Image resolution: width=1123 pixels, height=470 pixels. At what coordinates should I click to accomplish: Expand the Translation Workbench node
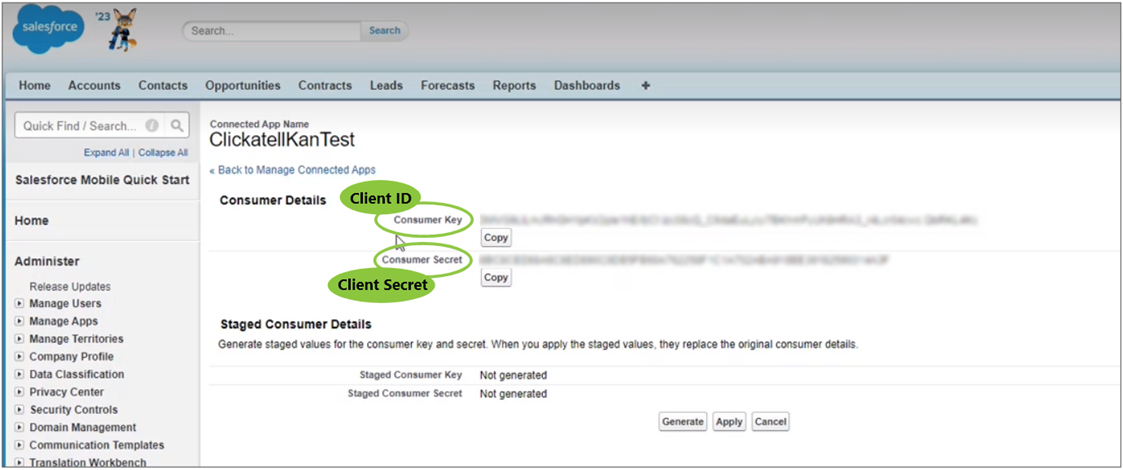[x=19, y=463]
